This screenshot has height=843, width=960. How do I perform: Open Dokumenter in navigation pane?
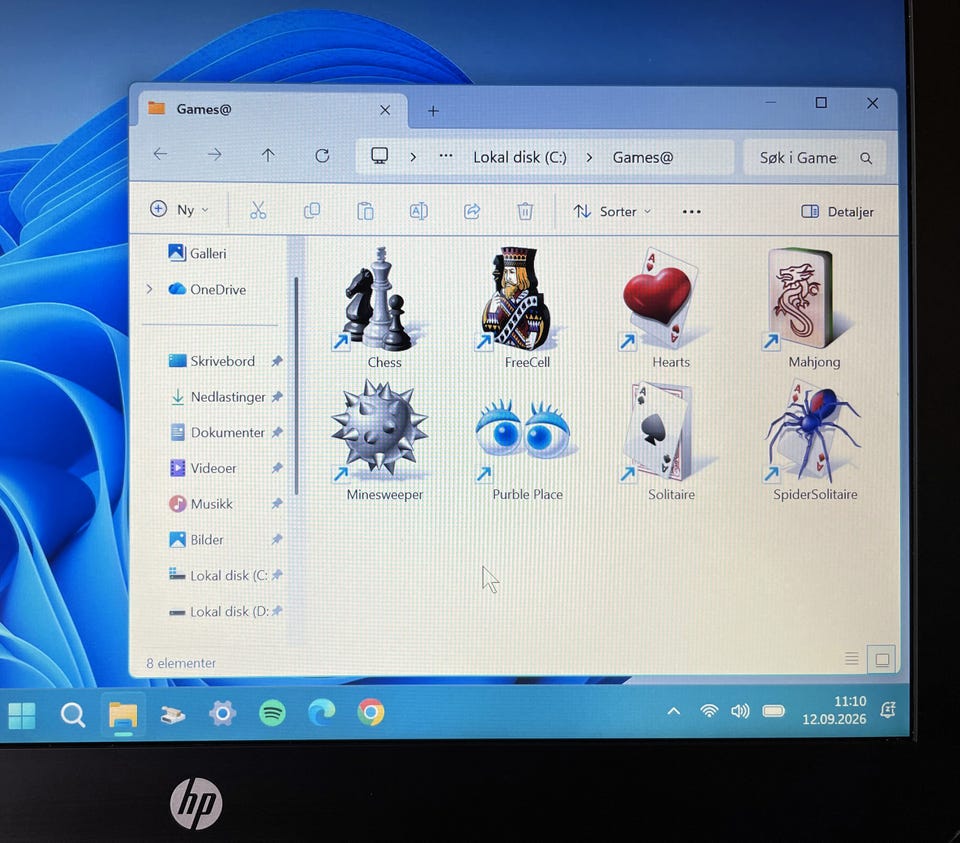click(217, 433)
